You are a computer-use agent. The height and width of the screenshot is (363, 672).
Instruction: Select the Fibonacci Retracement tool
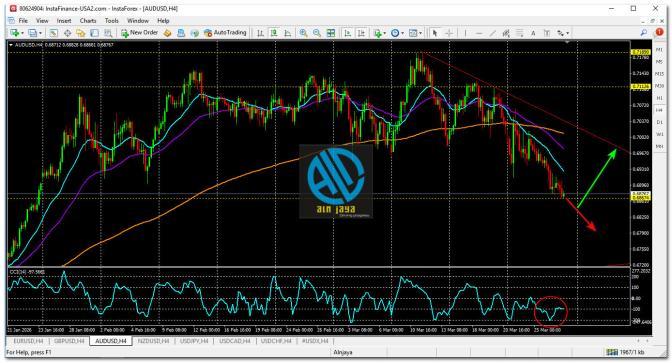pyautogui.click(x=520, y=33)
